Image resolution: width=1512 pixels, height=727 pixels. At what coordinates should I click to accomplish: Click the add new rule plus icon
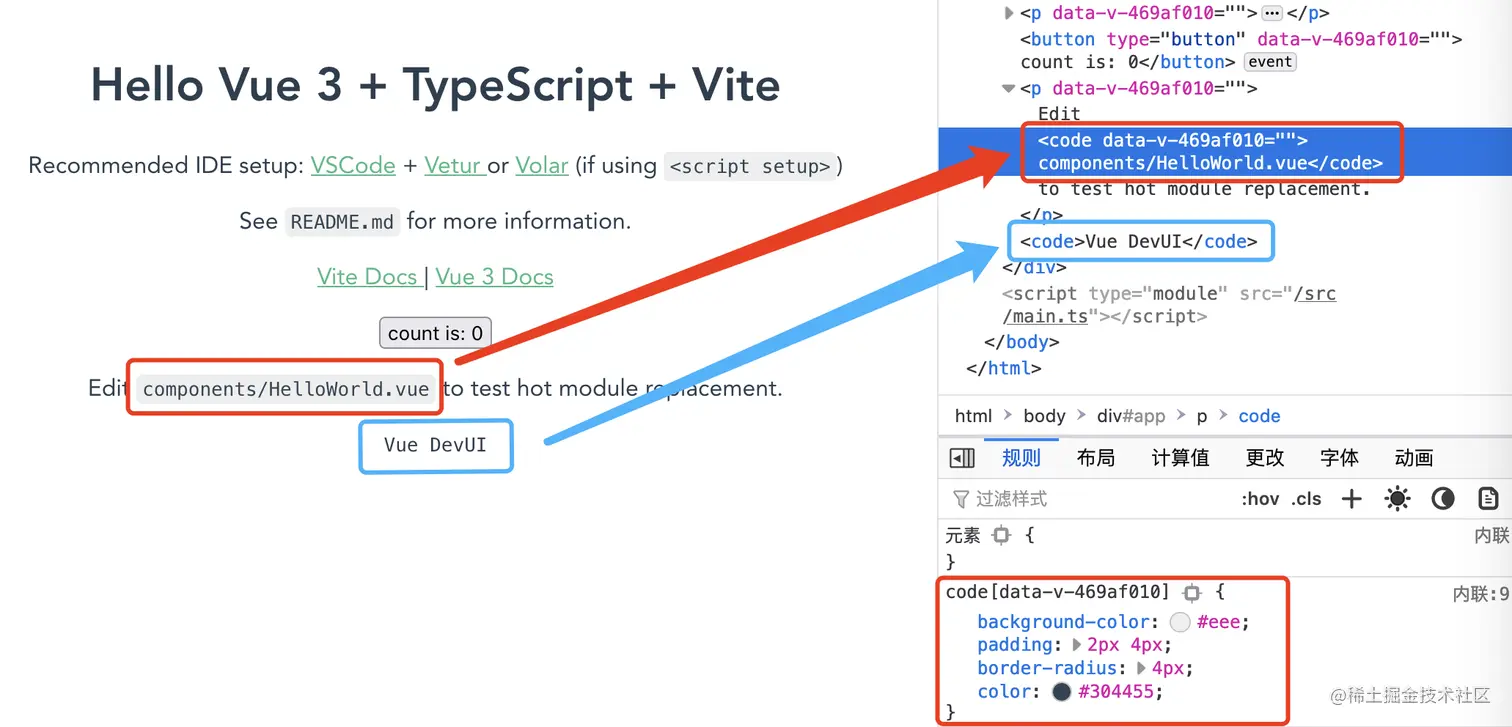[1352, 498]
